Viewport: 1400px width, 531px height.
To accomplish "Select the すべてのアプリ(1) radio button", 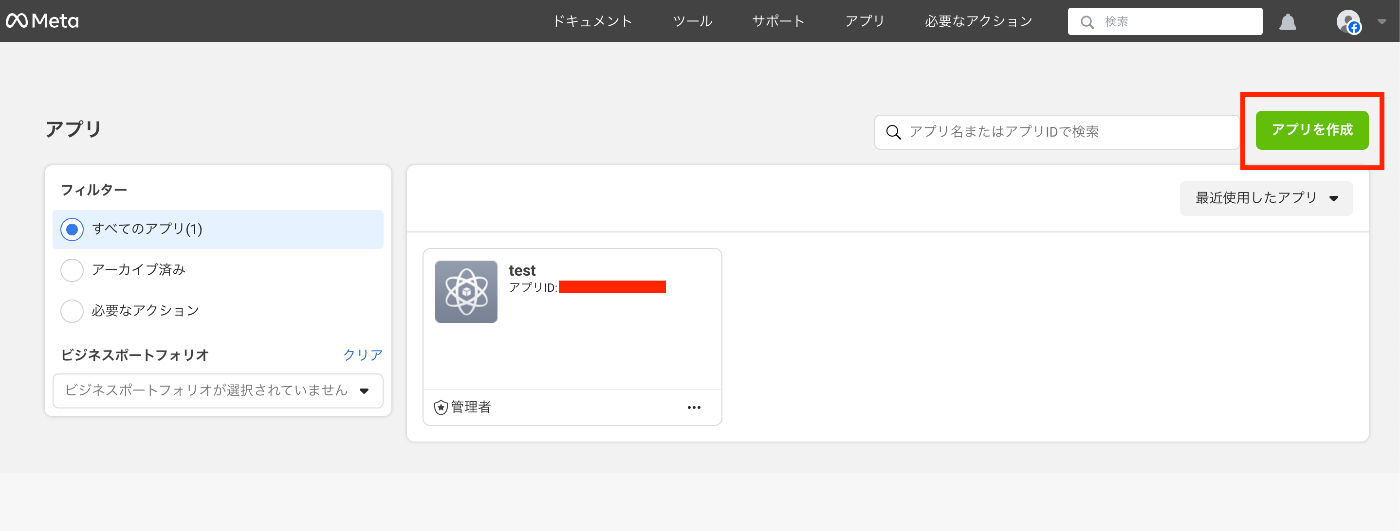I will (72, 229).
